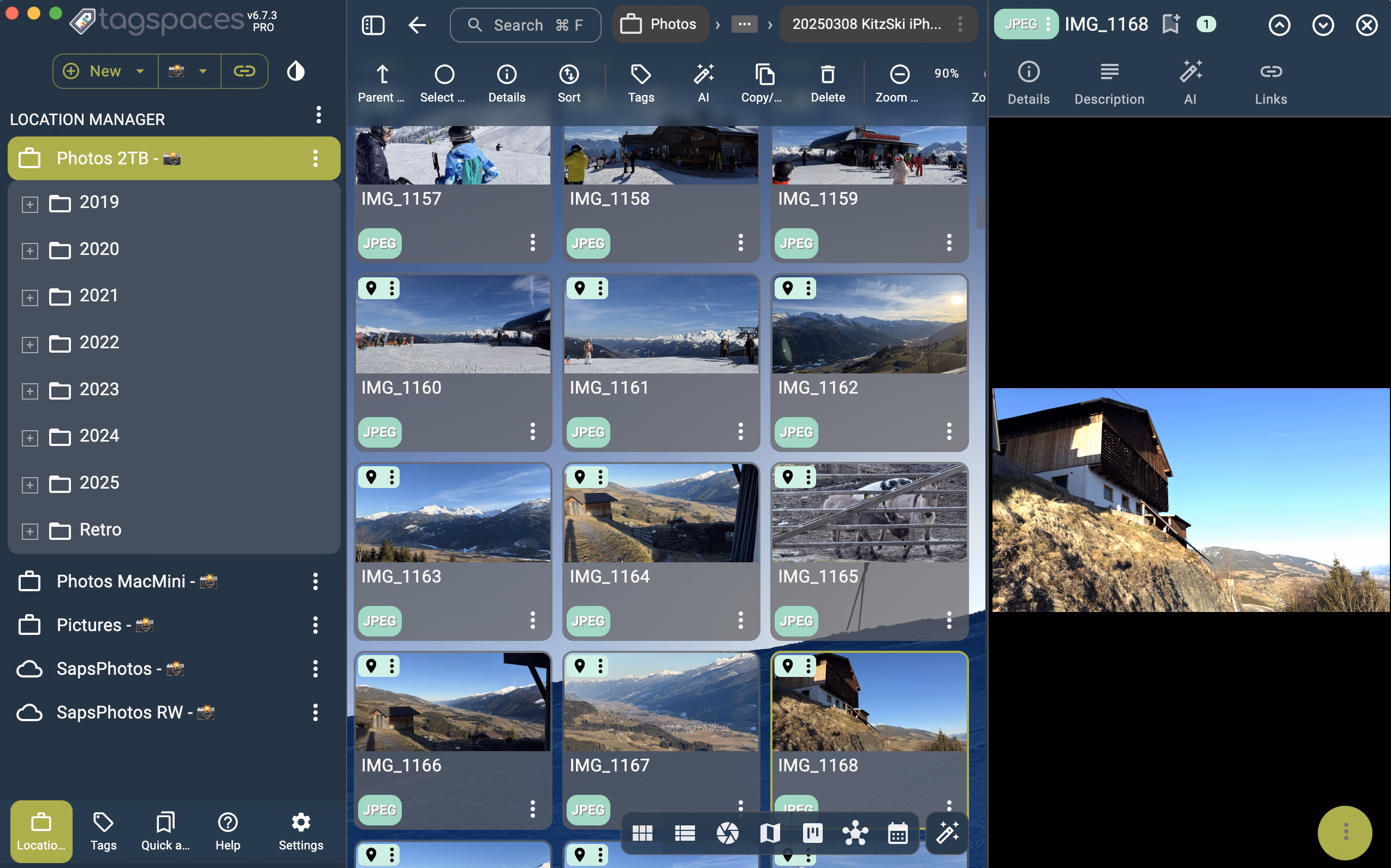Image resolution: width=1391 pixels, height=868 pixels.
Task: Collapse the IMG_1168 preview with the down chevron
Action: click(x=1323, y=25)
